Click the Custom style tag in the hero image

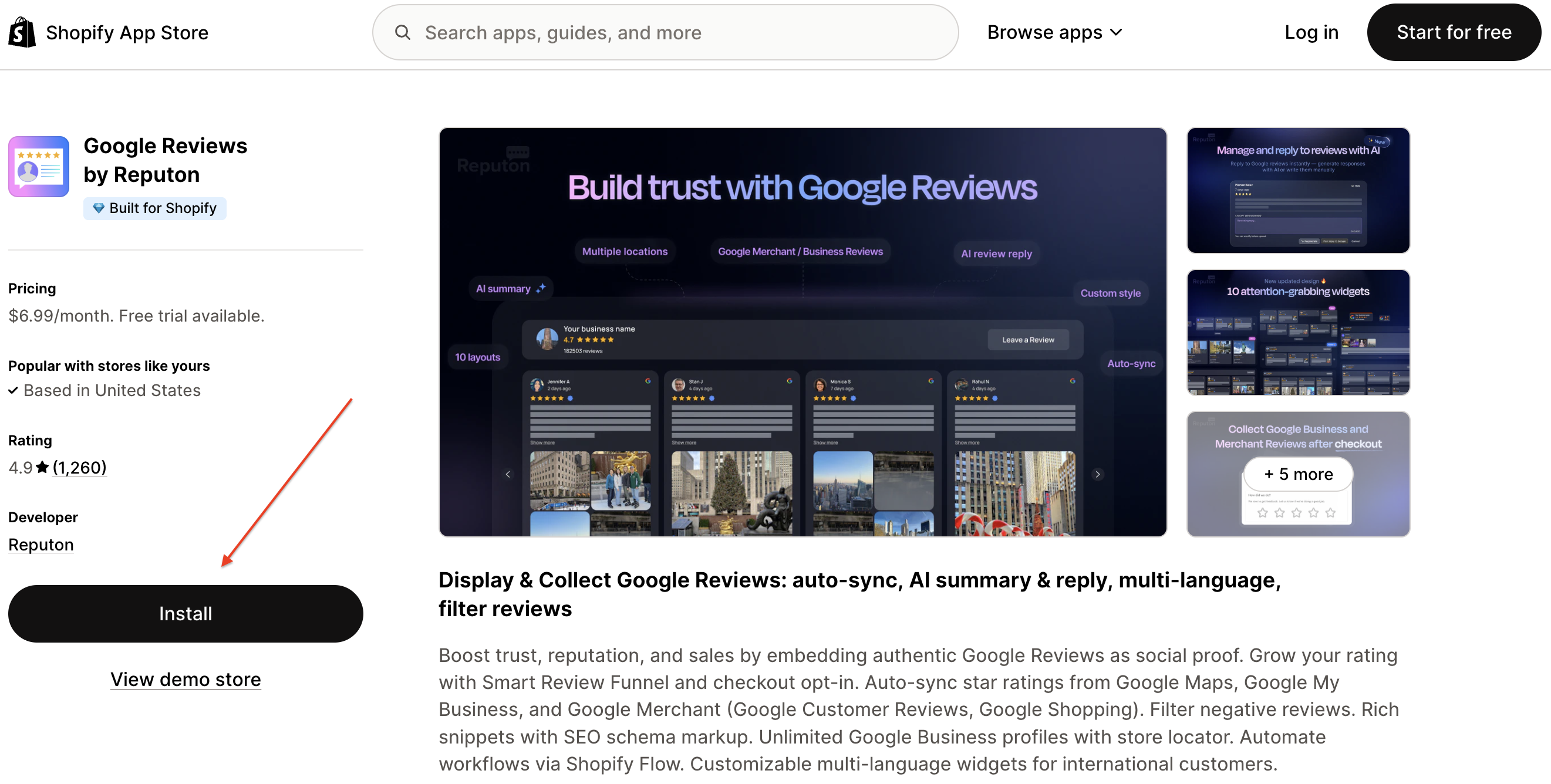coord(1110,293)
